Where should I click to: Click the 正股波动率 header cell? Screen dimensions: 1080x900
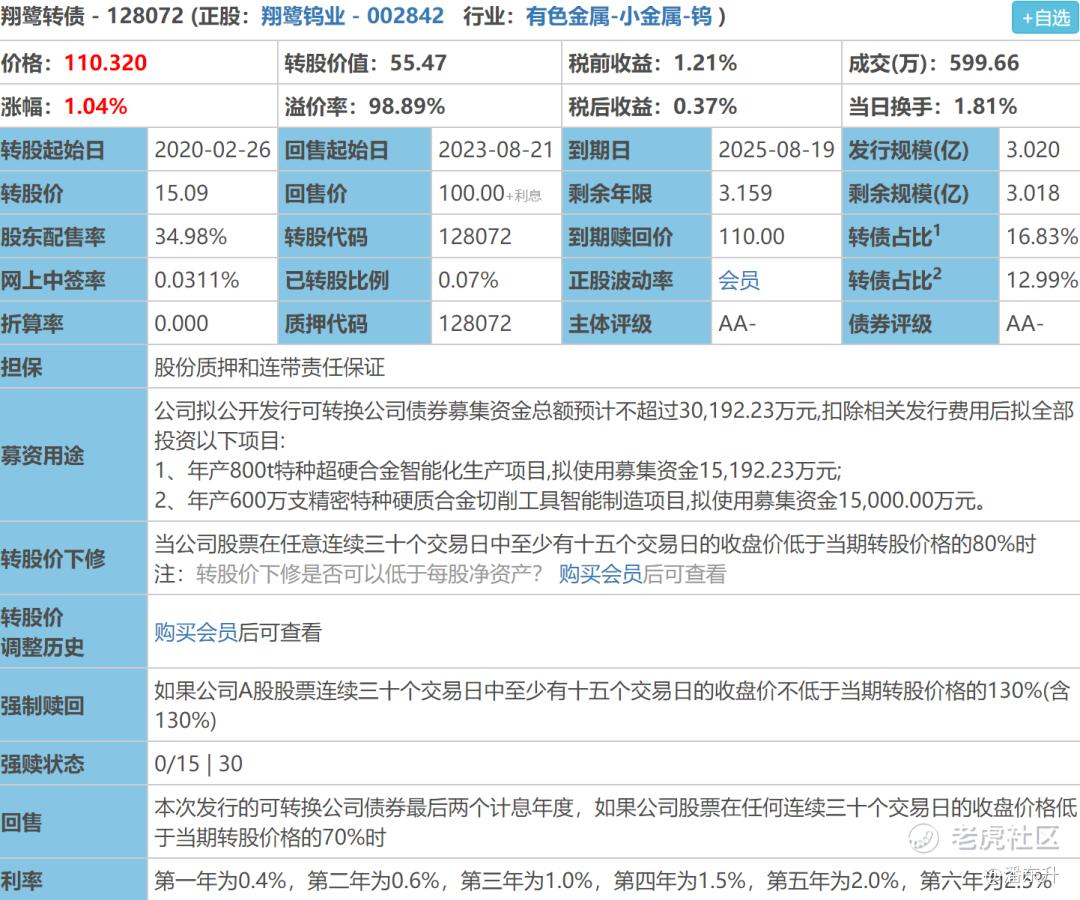pyautogui.click(x=638, y=280)
